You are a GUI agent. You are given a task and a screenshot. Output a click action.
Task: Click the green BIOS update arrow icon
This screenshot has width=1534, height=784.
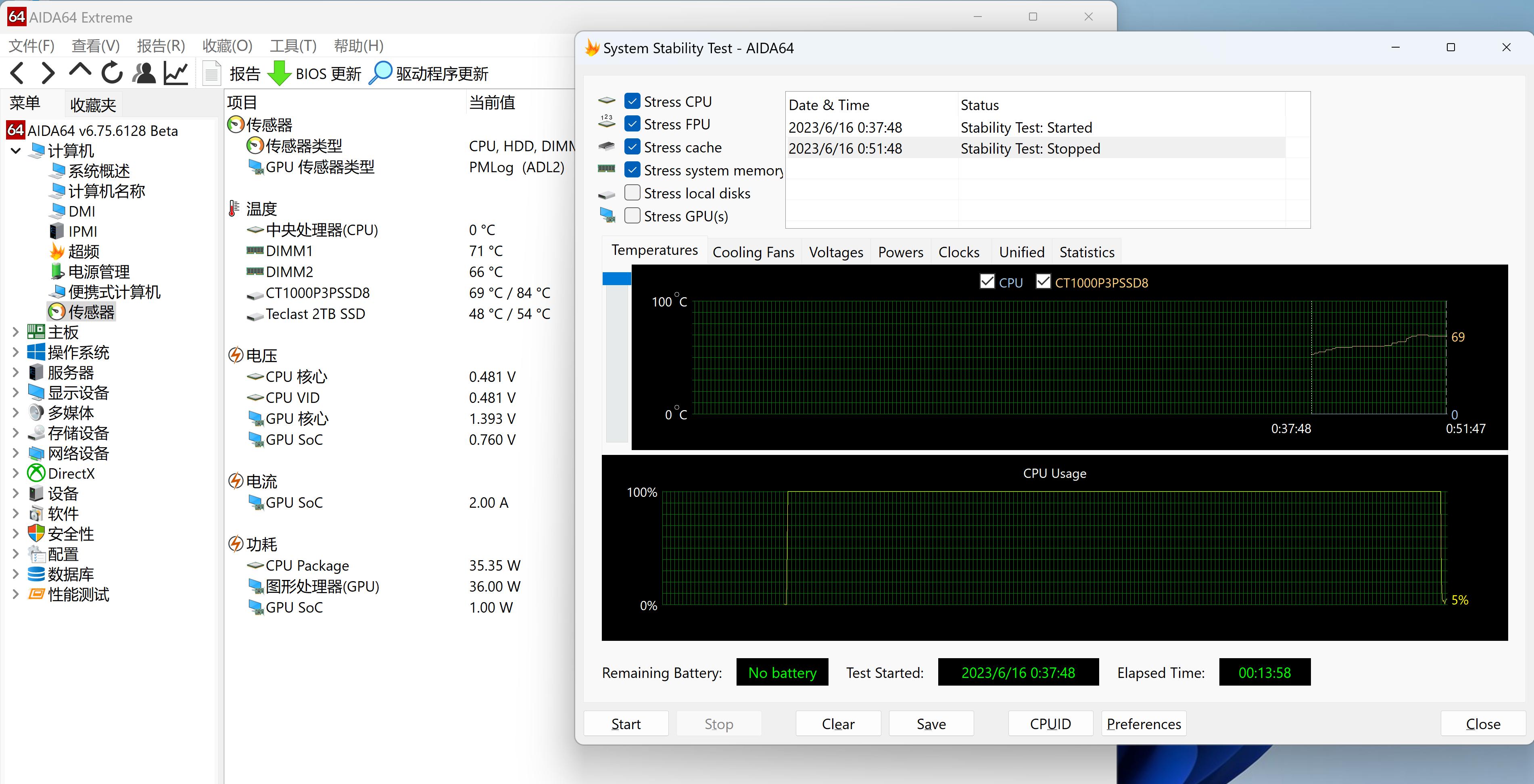click(x=279, y=73)
